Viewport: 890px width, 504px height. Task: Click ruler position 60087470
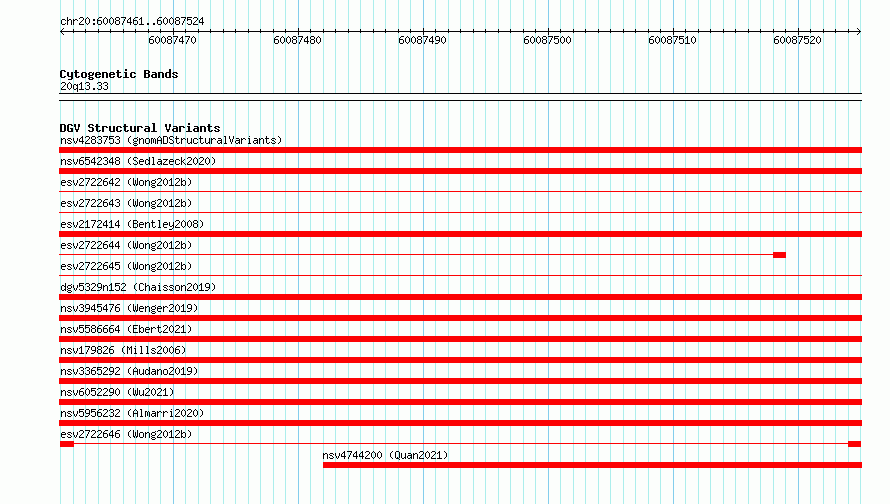point(173,40)
